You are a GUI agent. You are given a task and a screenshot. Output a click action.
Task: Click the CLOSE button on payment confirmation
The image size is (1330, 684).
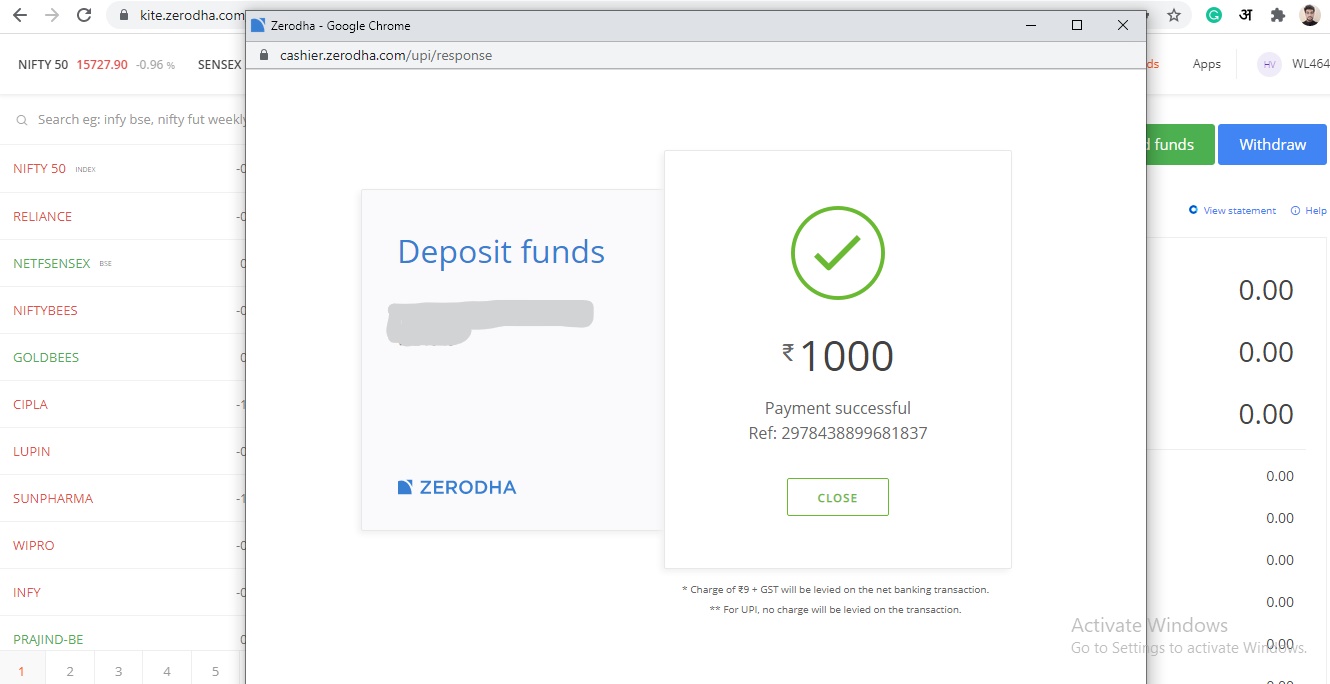(838, 497)
